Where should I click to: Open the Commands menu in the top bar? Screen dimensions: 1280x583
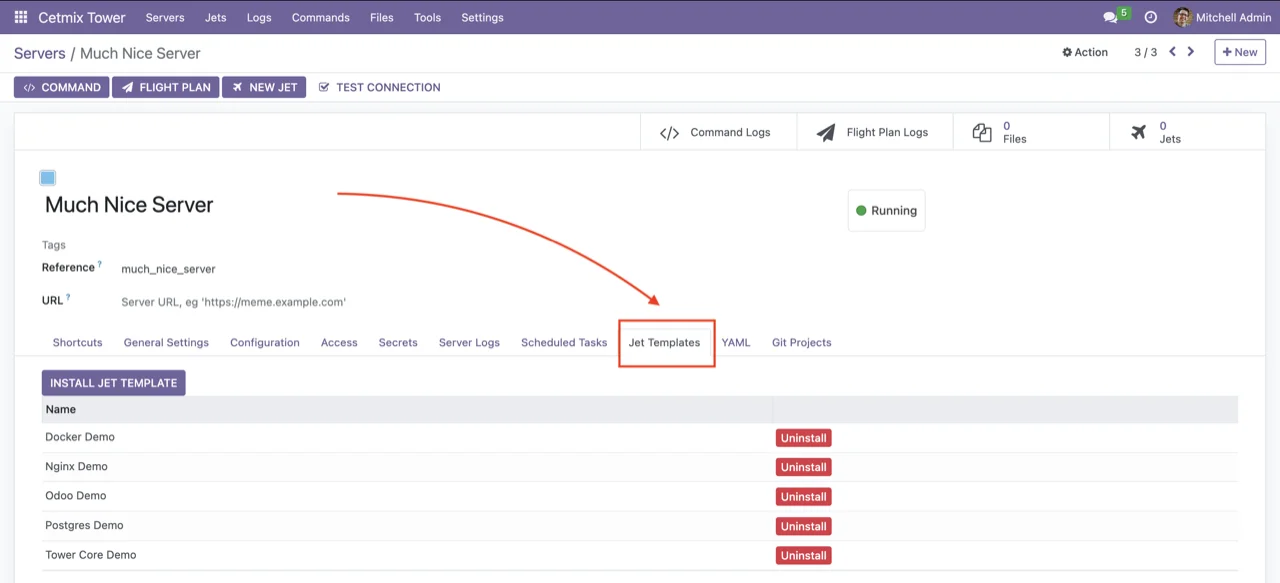click(320, 17)
